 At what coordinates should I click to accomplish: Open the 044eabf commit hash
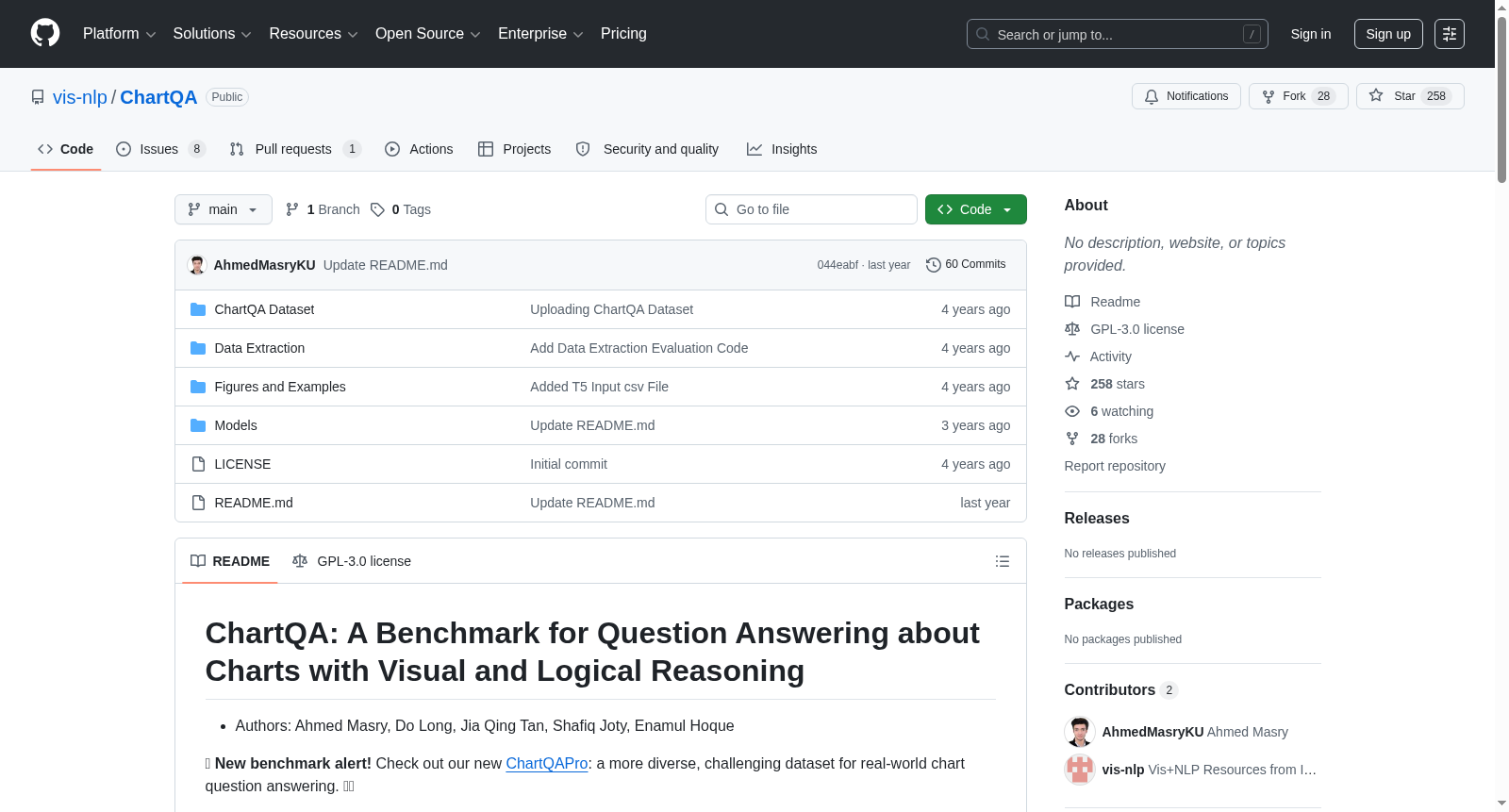837,265
